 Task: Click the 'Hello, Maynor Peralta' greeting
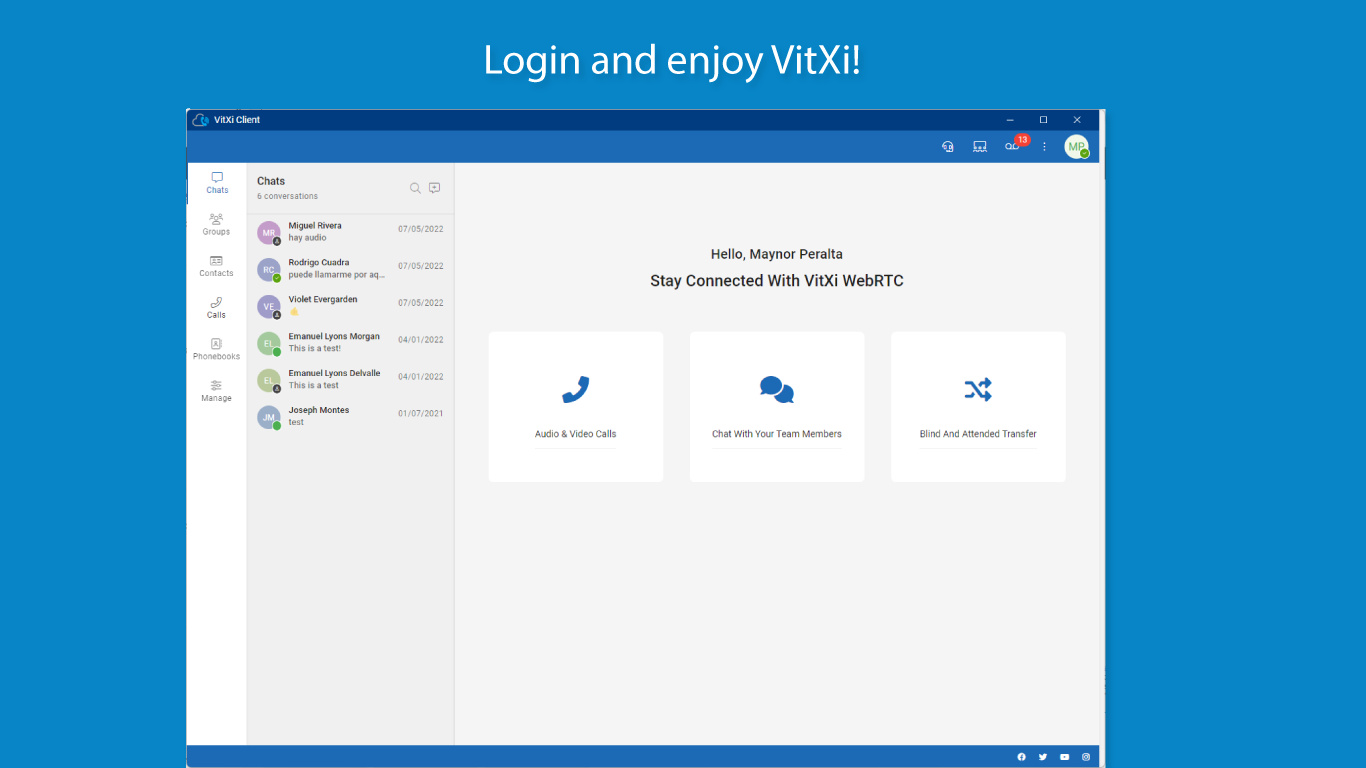pyautogui.click(x=777, y=254)
